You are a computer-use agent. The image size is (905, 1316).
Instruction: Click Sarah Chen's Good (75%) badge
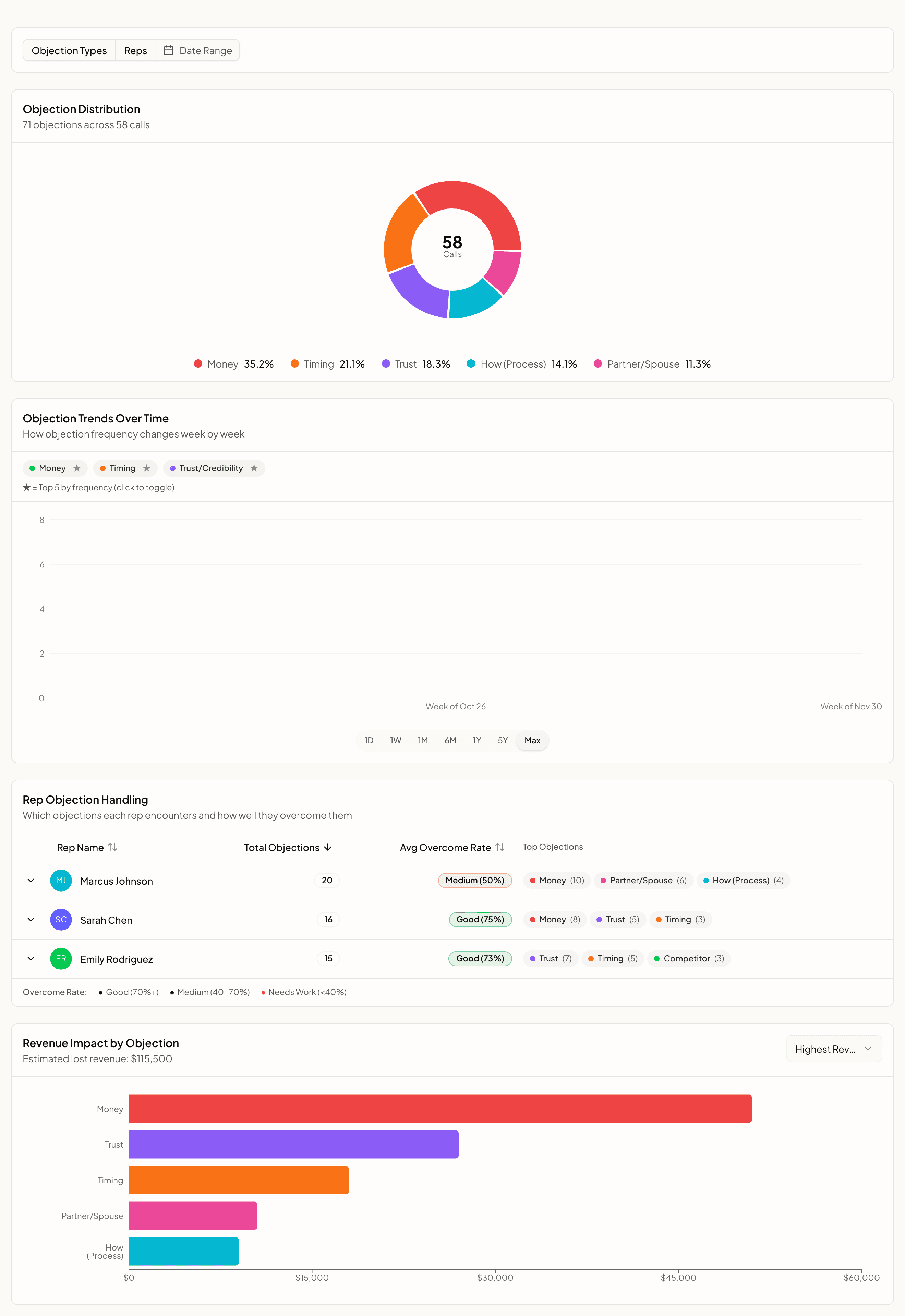480,920
